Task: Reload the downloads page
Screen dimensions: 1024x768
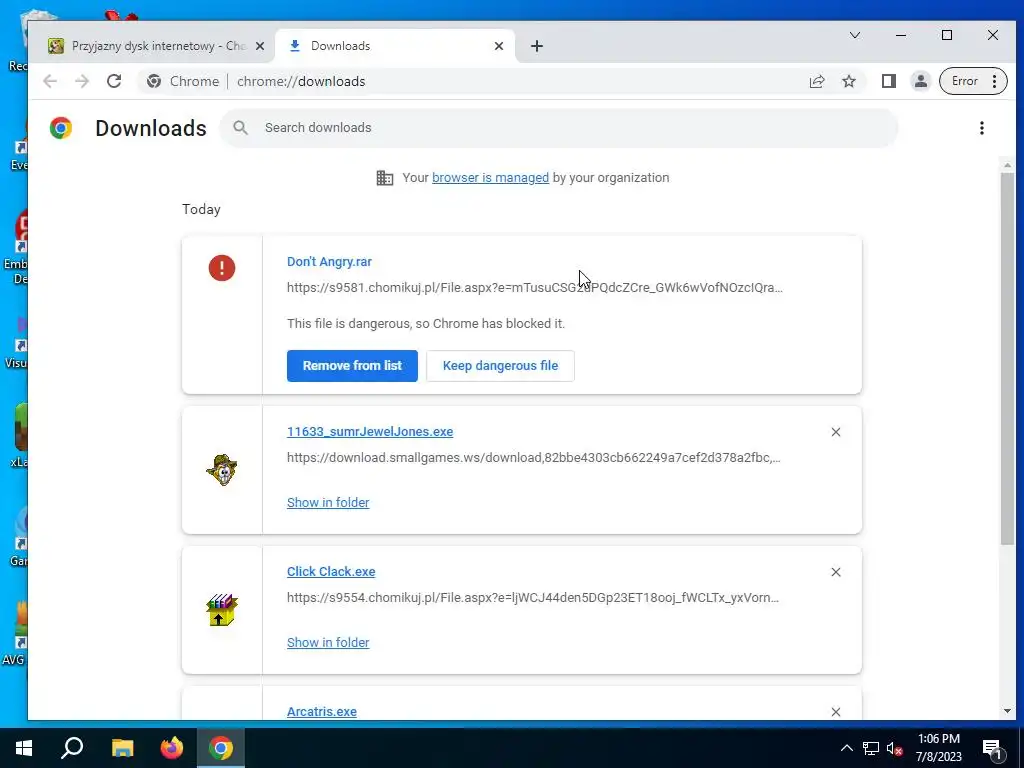Action: (114, 81)
